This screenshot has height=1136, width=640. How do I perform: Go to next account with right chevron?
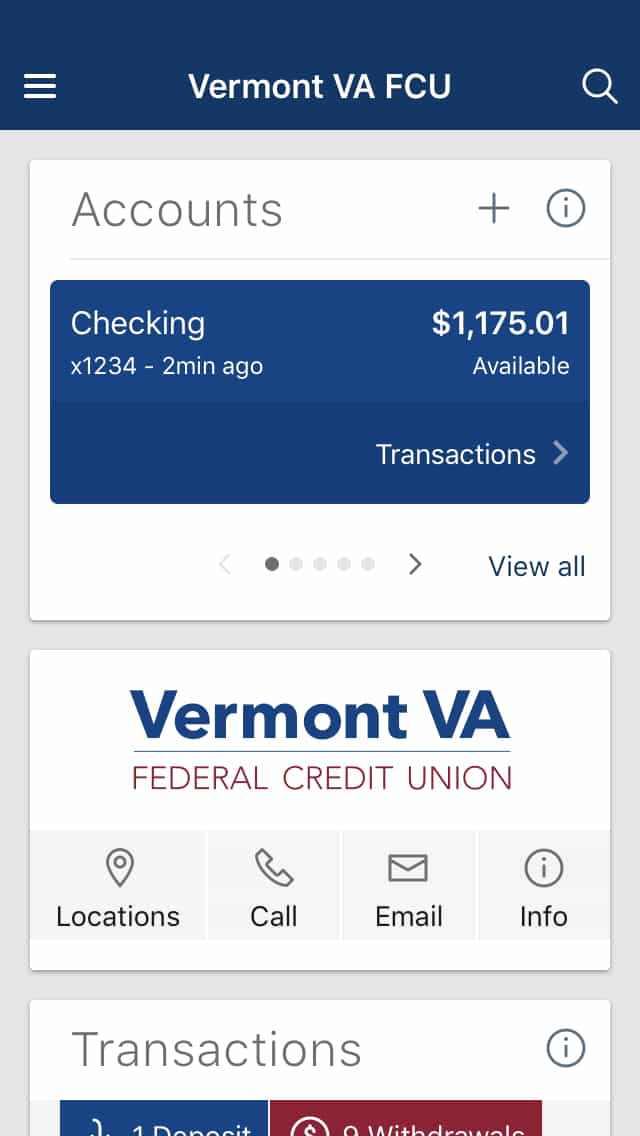coord(415,564)
